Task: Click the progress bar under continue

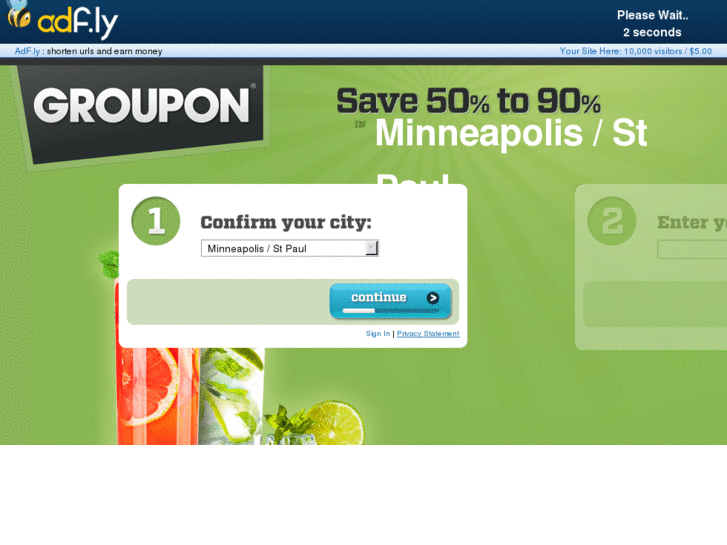Action: tap(390, 311)
